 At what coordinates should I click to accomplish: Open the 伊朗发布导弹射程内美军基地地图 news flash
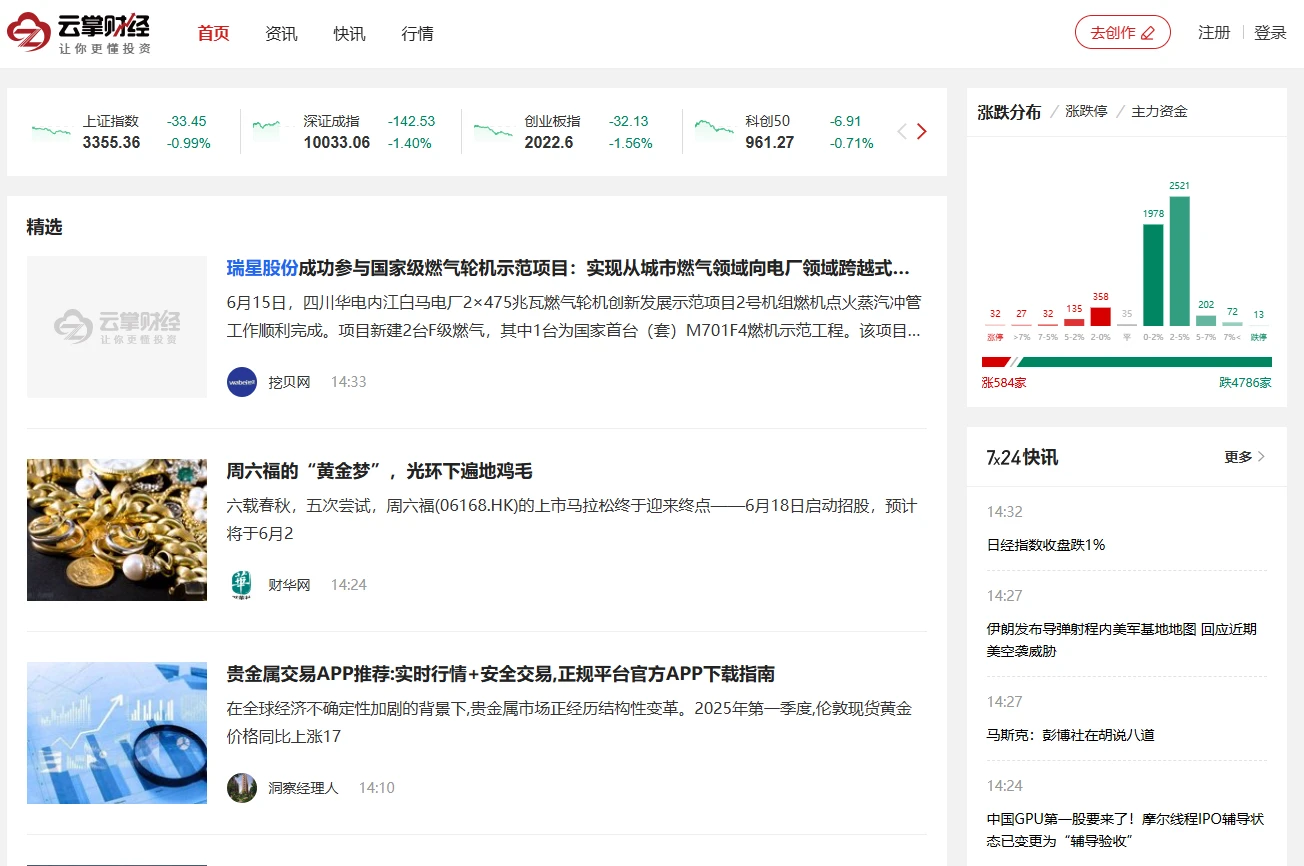click(1122, 640)
